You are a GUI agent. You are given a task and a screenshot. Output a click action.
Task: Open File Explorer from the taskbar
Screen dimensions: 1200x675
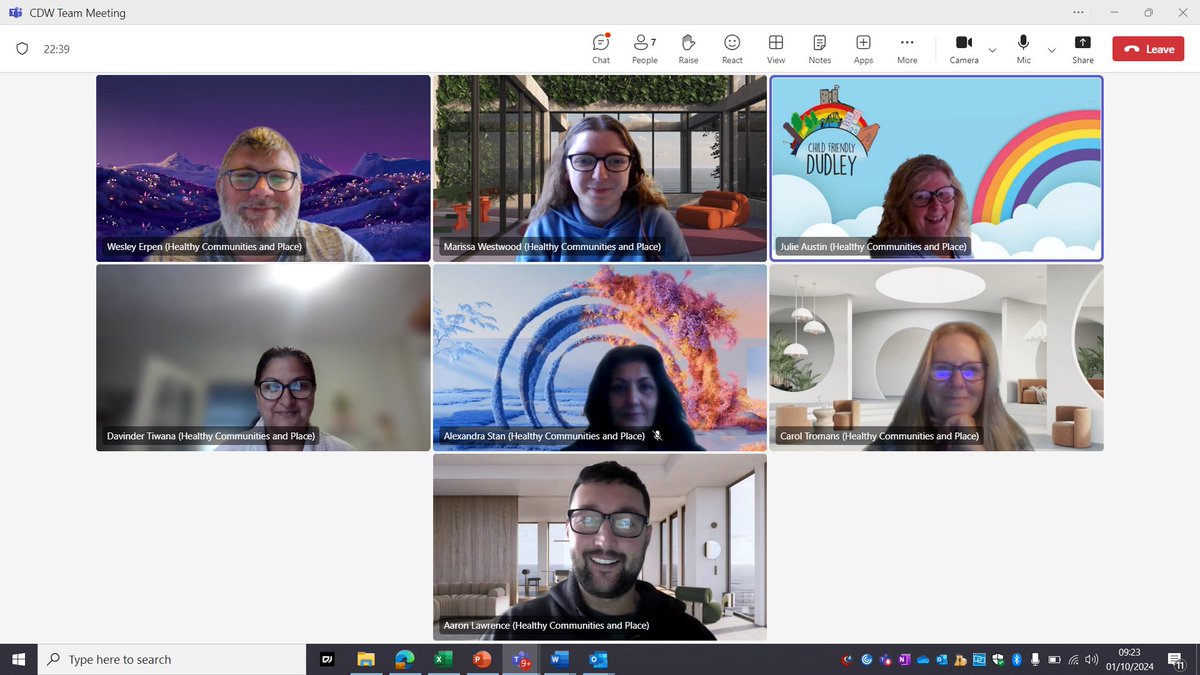click(x=366, y=659)
